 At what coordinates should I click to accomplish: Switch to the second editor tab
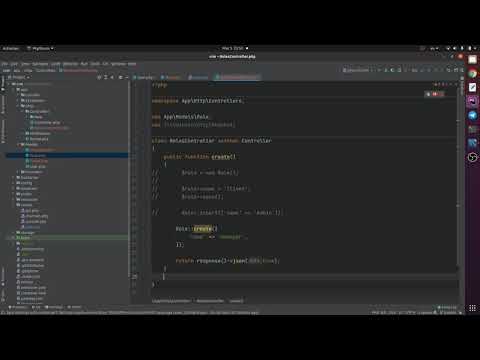(171, 77)
